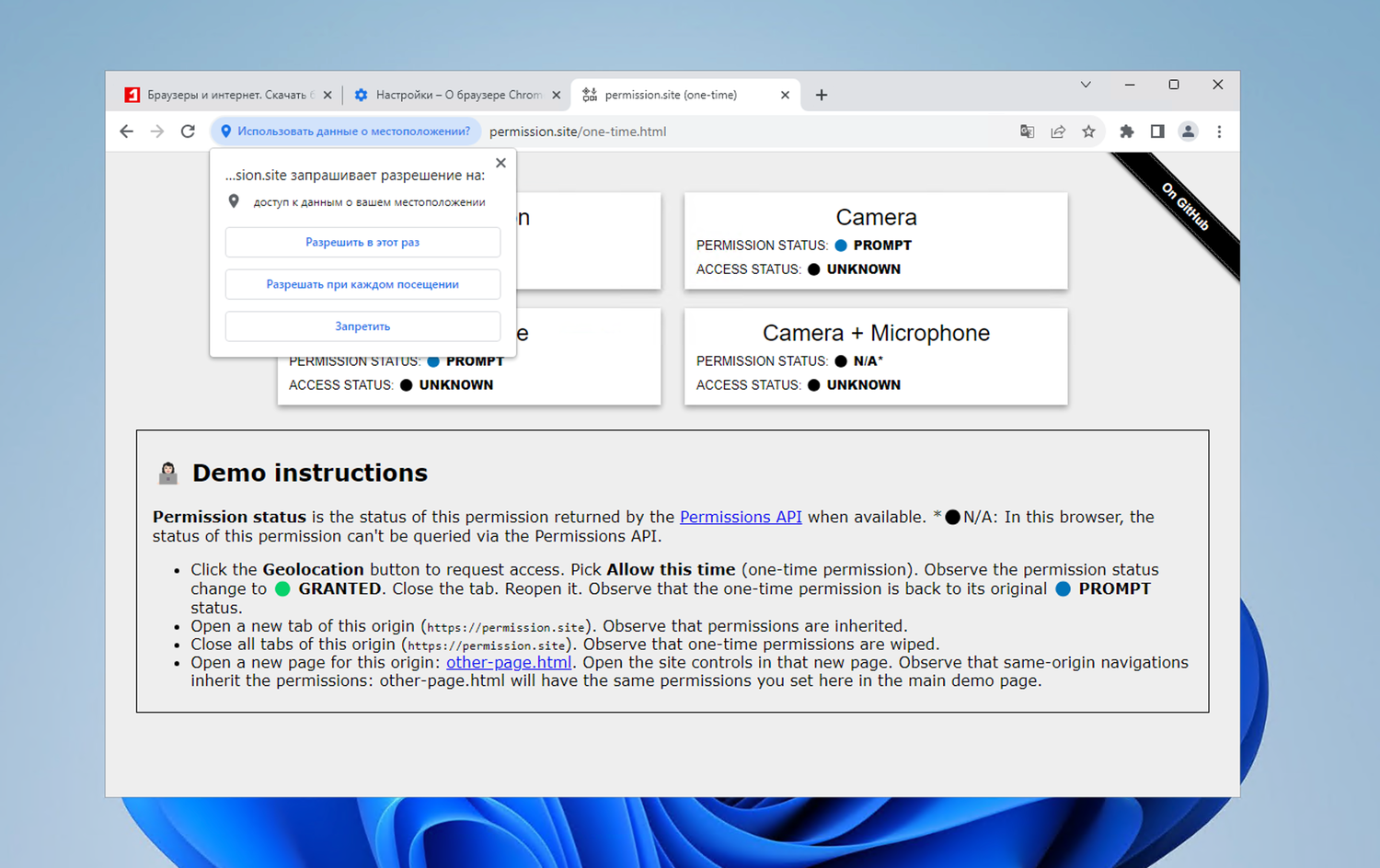1380x868 pixels.
Task: Open the other-page.html link
Action: (509, 662)
